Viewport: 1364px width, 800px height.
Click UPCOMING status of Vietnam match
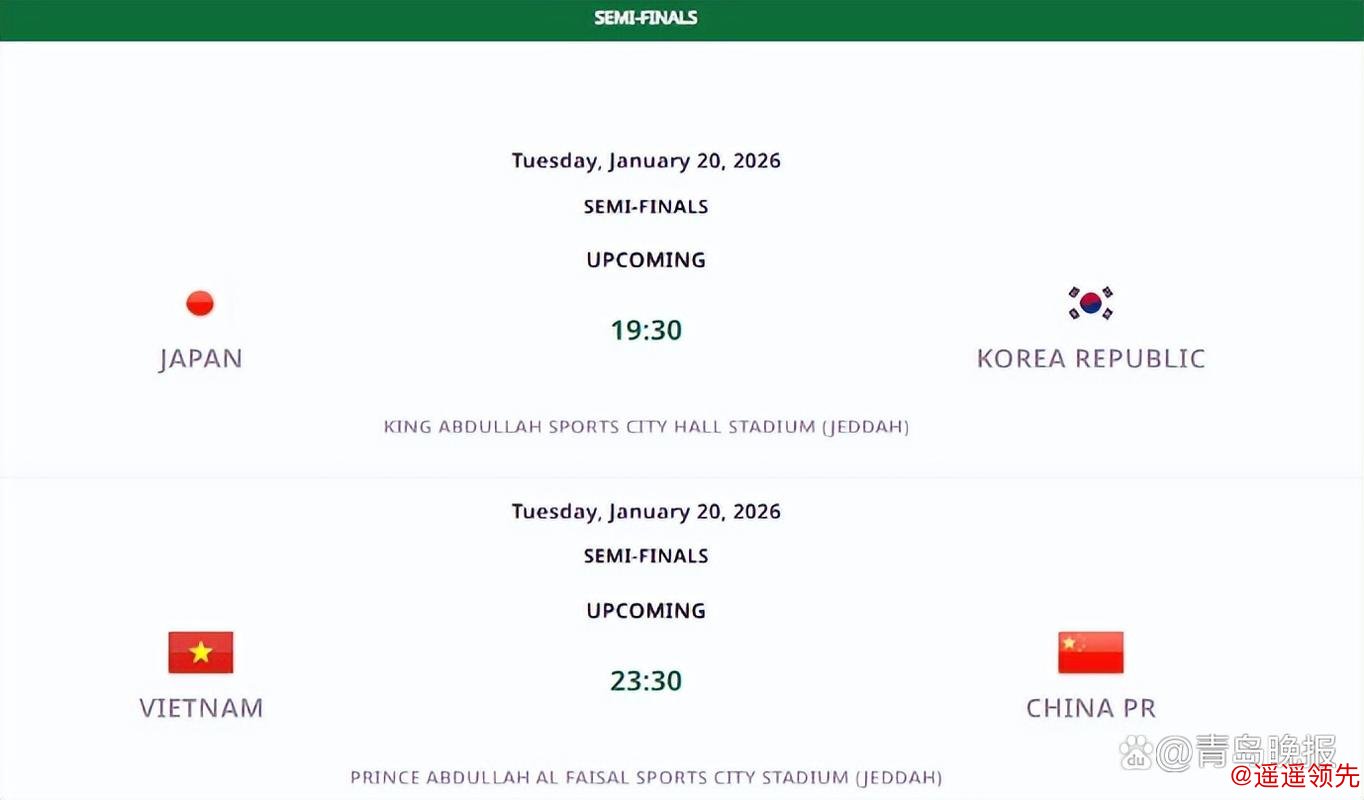pos(646,610)
